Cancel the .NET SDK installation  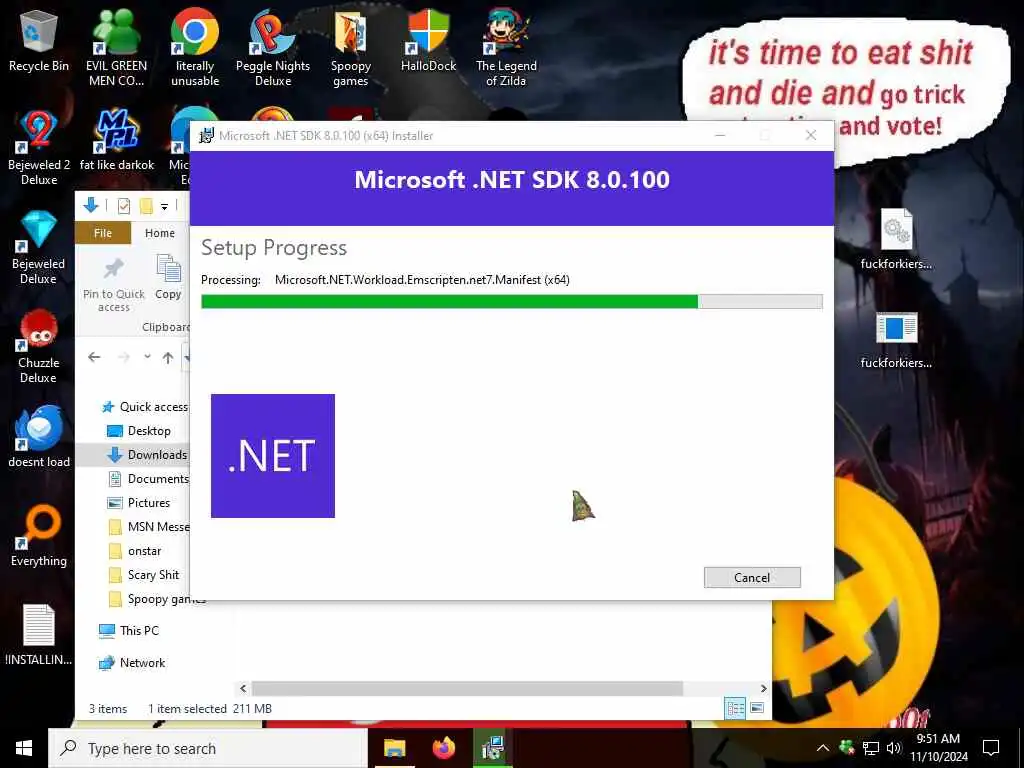[752, 577]
